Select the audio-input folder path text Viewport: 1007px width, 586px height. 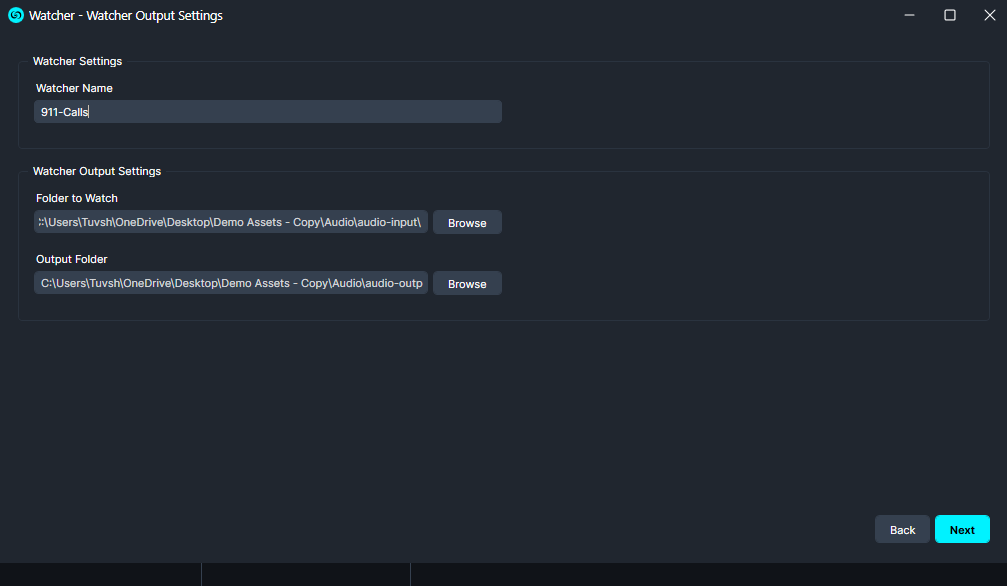(230, 222)
